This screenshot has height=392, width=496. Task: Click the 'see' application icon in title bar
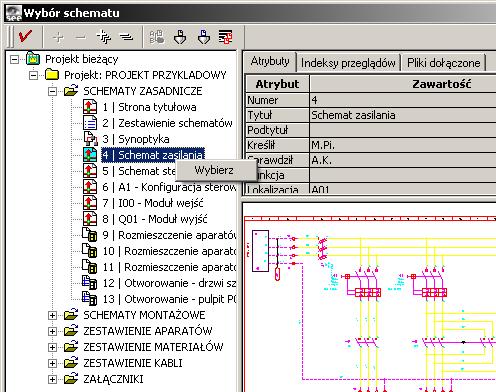click(x=14, y=13)
